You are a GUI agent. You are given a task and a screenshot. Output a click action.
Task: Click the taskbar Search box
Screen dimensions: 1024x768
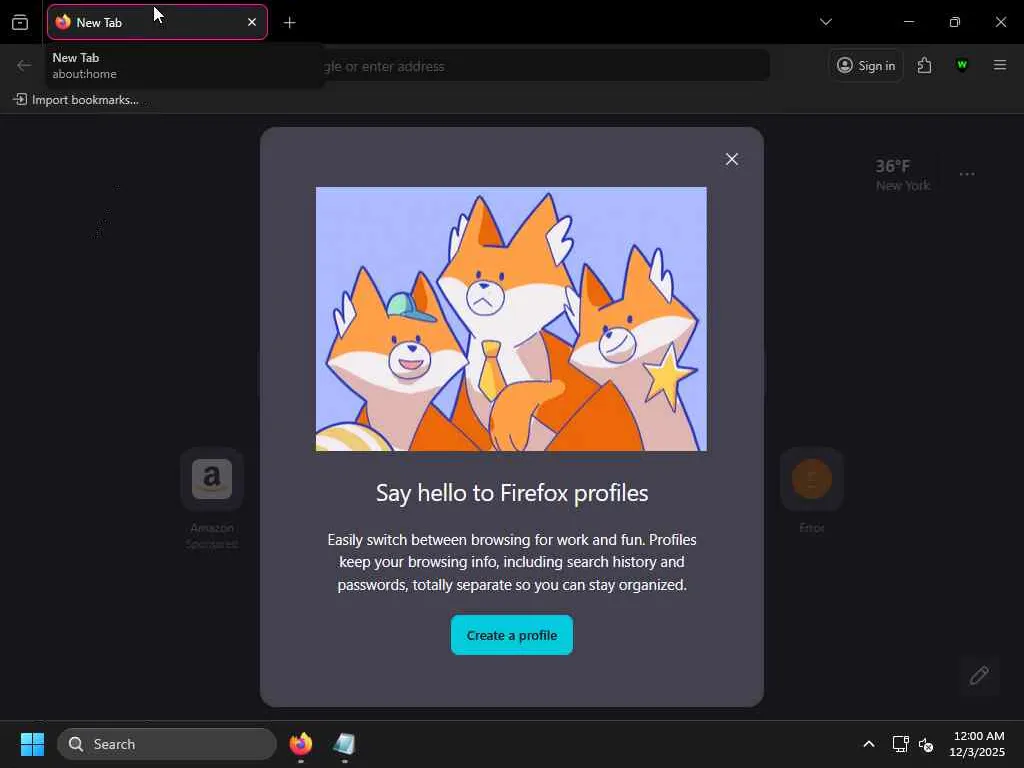click(167, 744)
